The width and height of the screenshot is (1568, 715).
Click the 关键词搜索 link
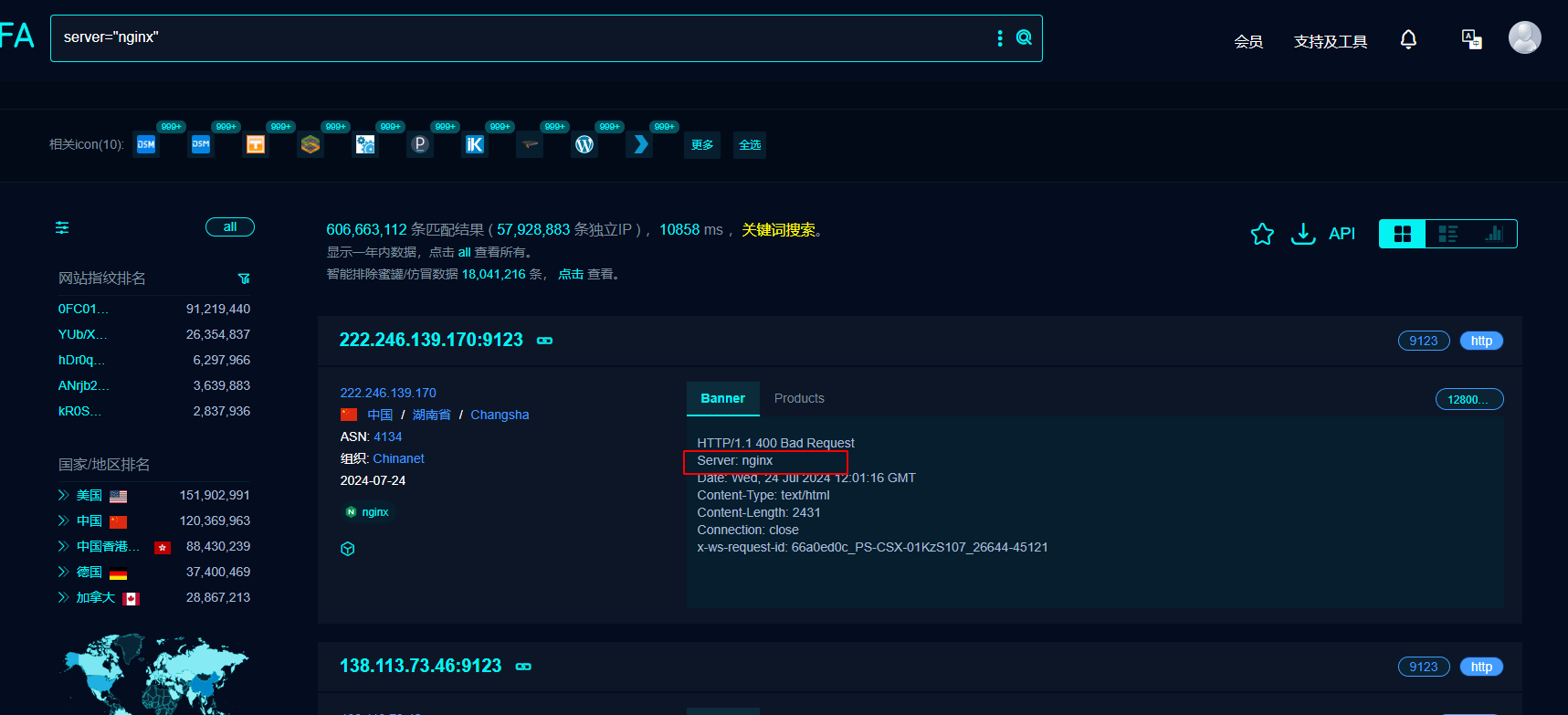[x=779, y=230]
